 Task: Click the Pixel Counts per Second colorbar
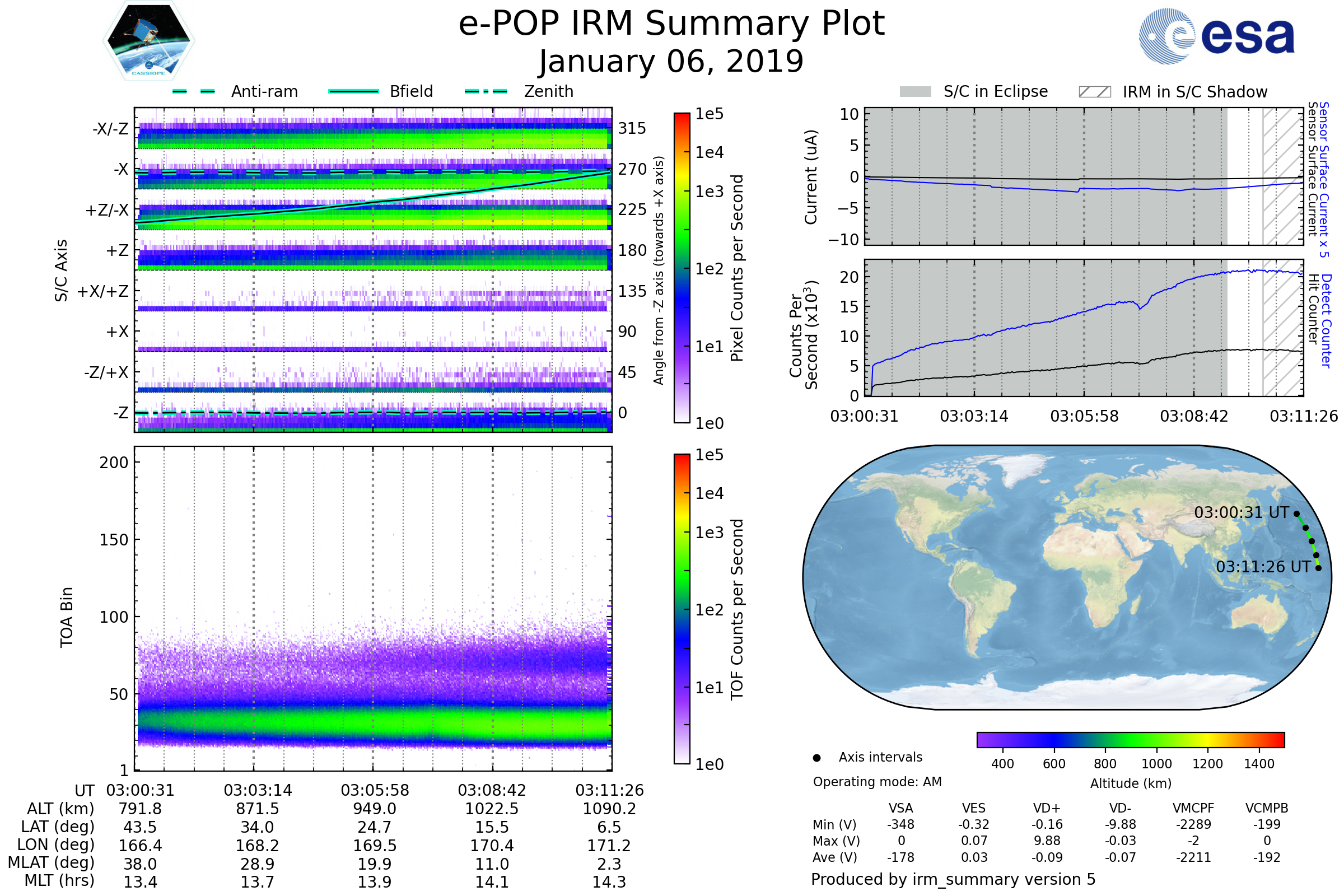click(x=682, y=268)
